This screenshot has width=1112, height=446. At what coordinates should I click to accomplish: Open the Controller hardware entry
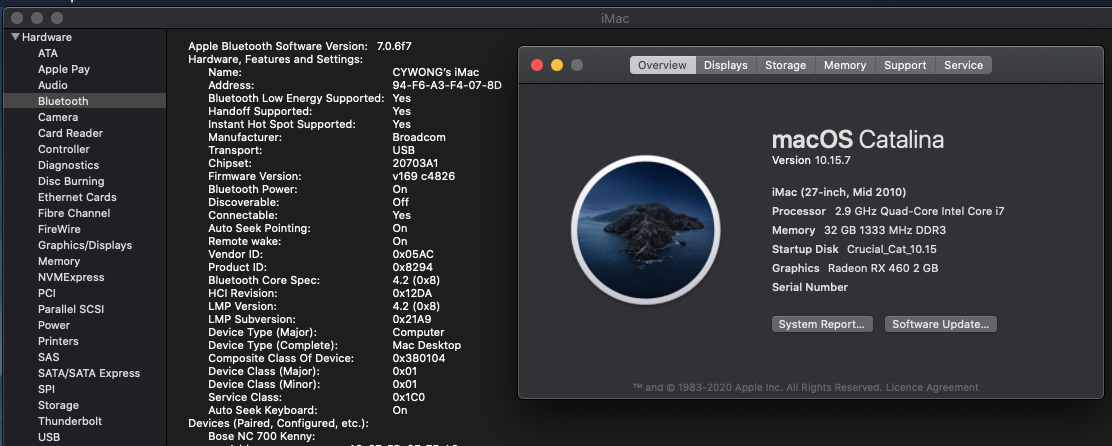click(64, 149)
